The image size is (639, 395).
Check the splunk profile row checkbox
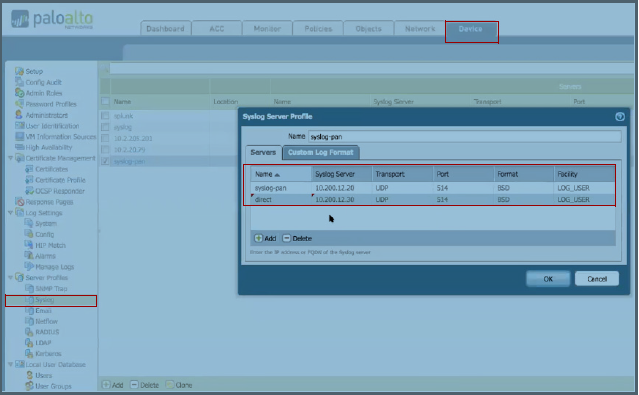point(105,116)
